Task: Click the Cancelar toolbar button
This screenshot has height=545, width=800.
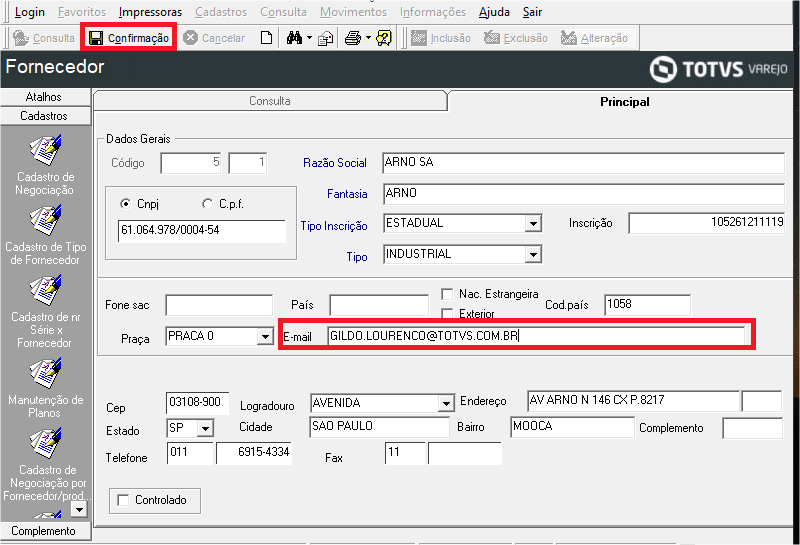Action: pyautogui.click(x=214, y=38)
